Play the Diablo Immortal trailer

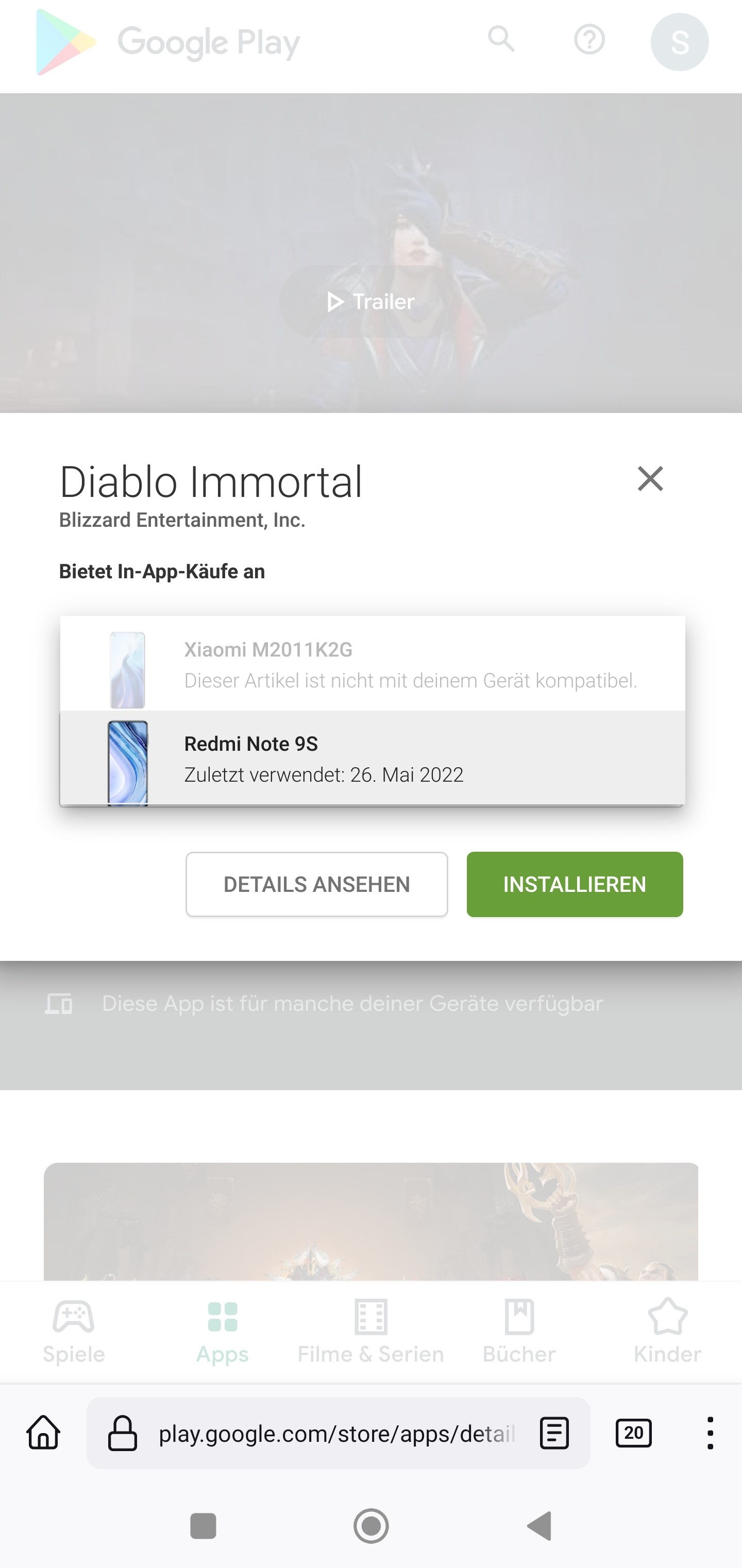tap(371, 301)
